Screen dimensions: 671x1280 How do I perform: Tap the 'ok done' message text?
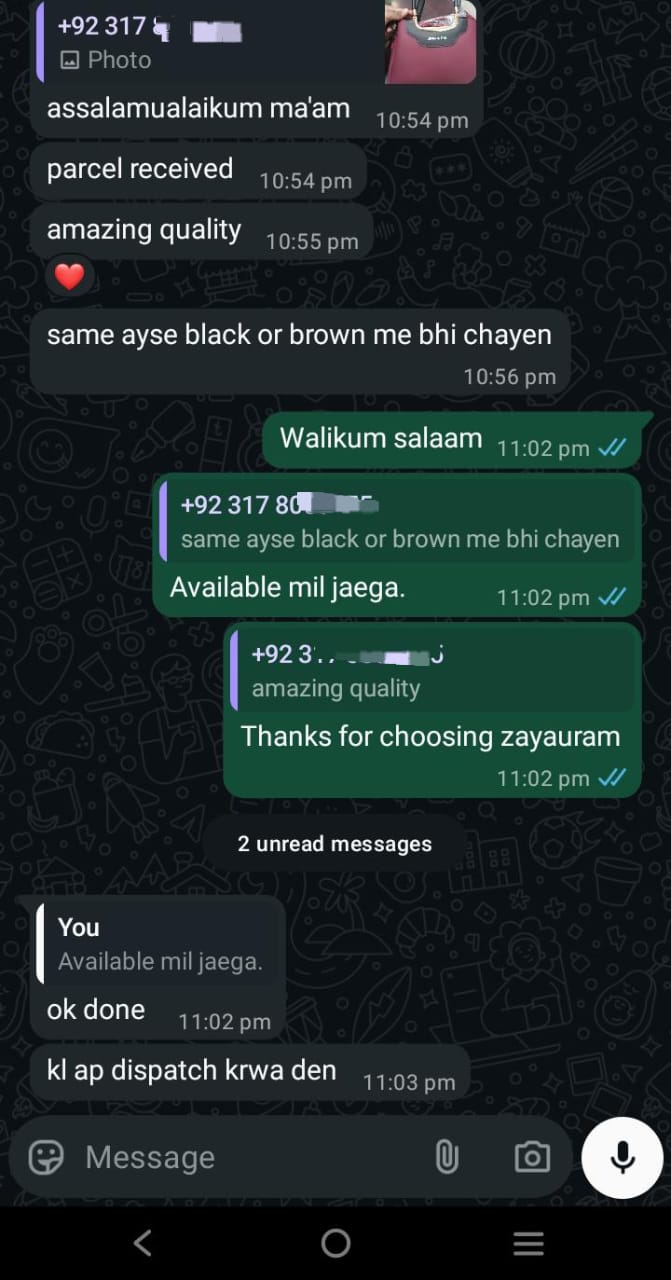pyautogui.click(x=96, y=1010)
